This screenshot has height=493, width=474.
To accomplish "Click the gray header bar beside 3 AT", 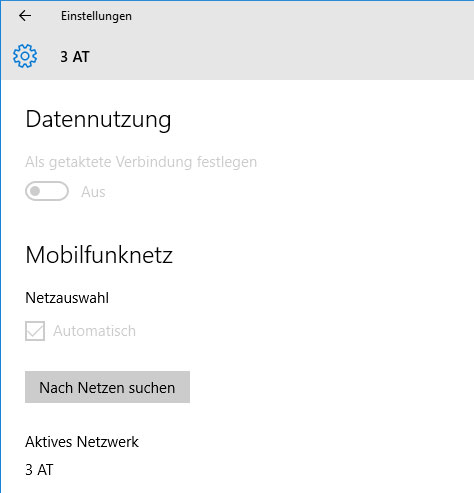I will tap(283, 56).
